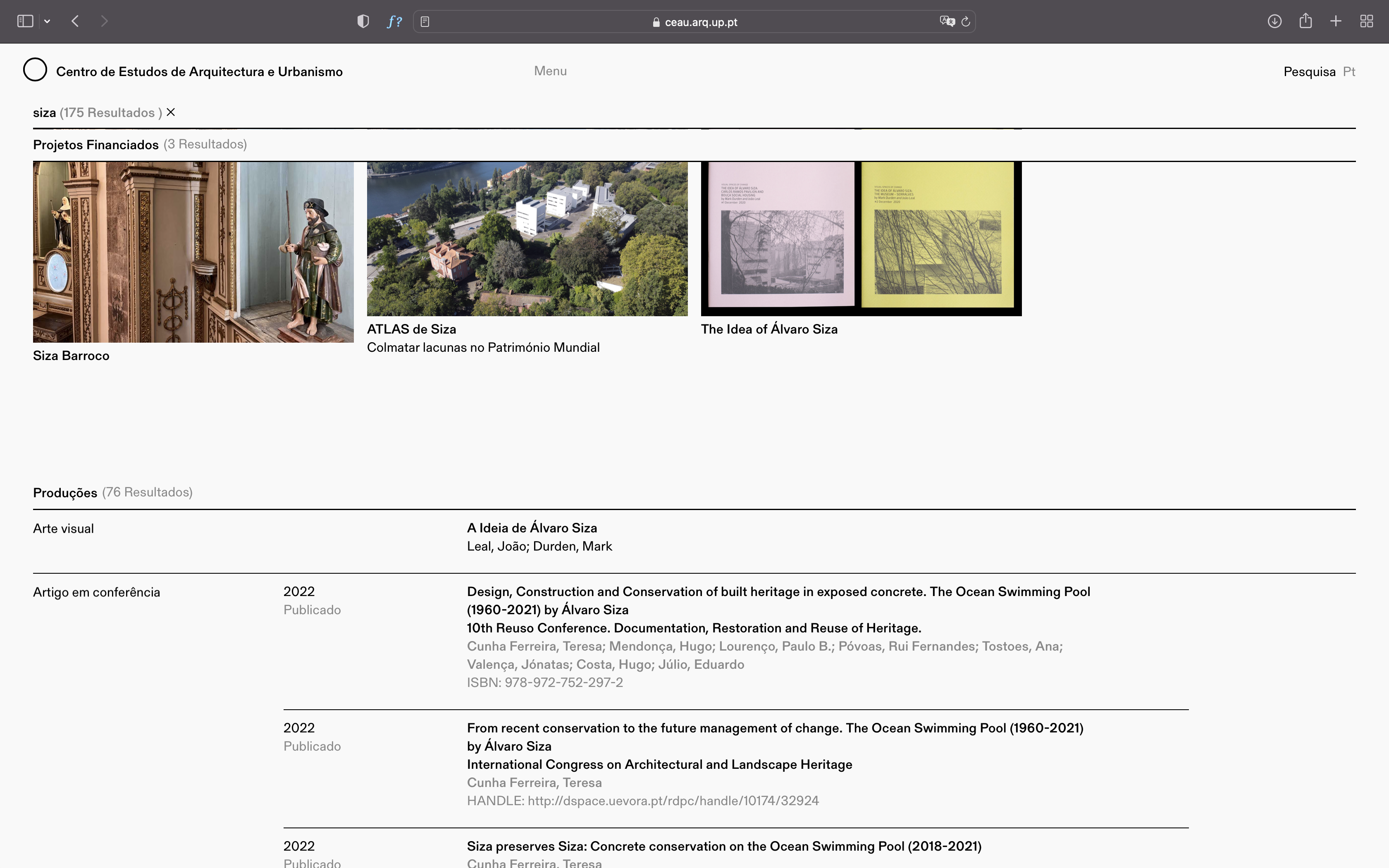The image size is (1389, 868).
Task: Open the Pesquisa search
Action: click(x=1309, y=72)
